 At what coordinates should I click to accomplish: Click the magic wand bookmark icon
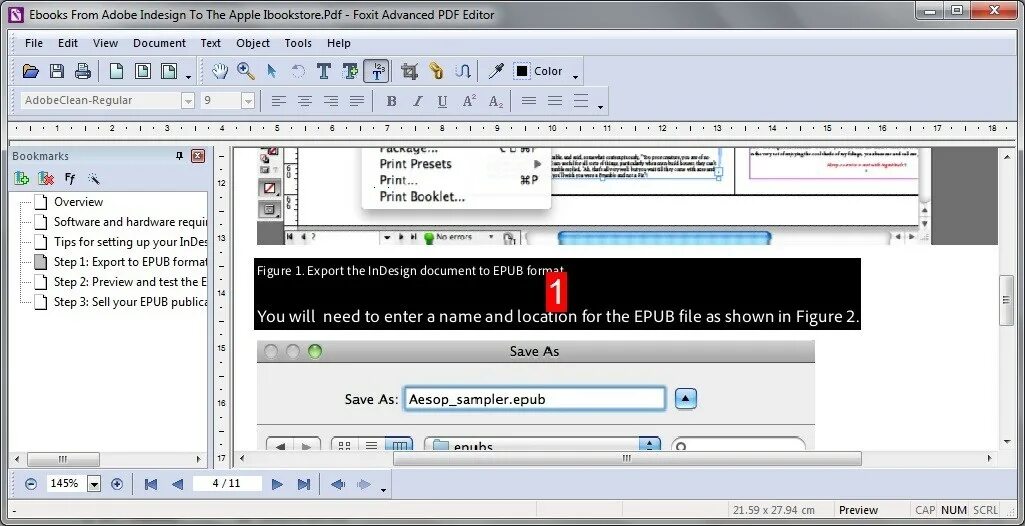[93, 178]
